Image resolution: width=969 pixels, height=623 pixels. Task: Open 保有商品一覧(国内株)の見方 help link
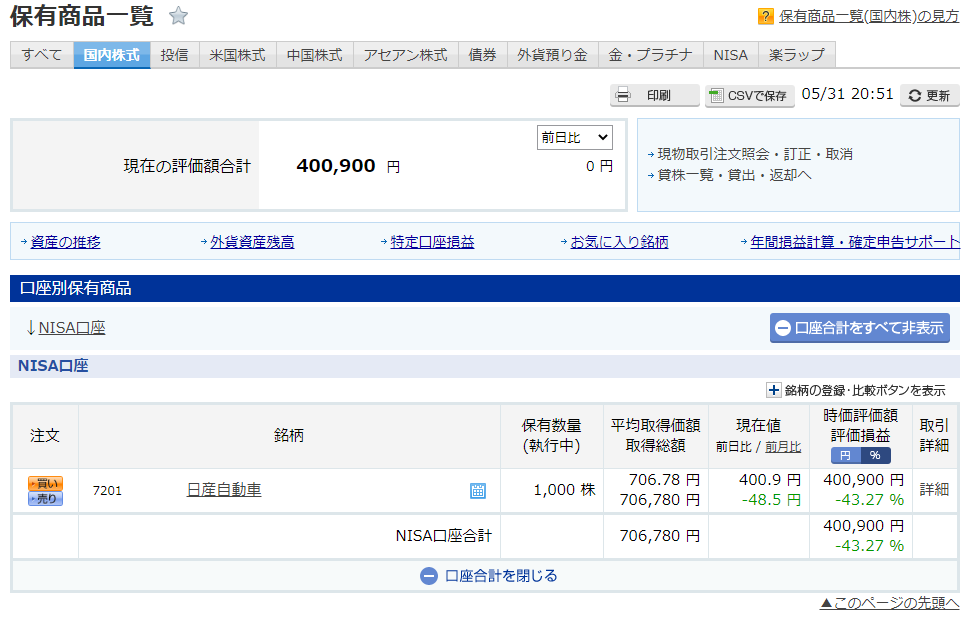pyautogui.click(x=869, y=16)
